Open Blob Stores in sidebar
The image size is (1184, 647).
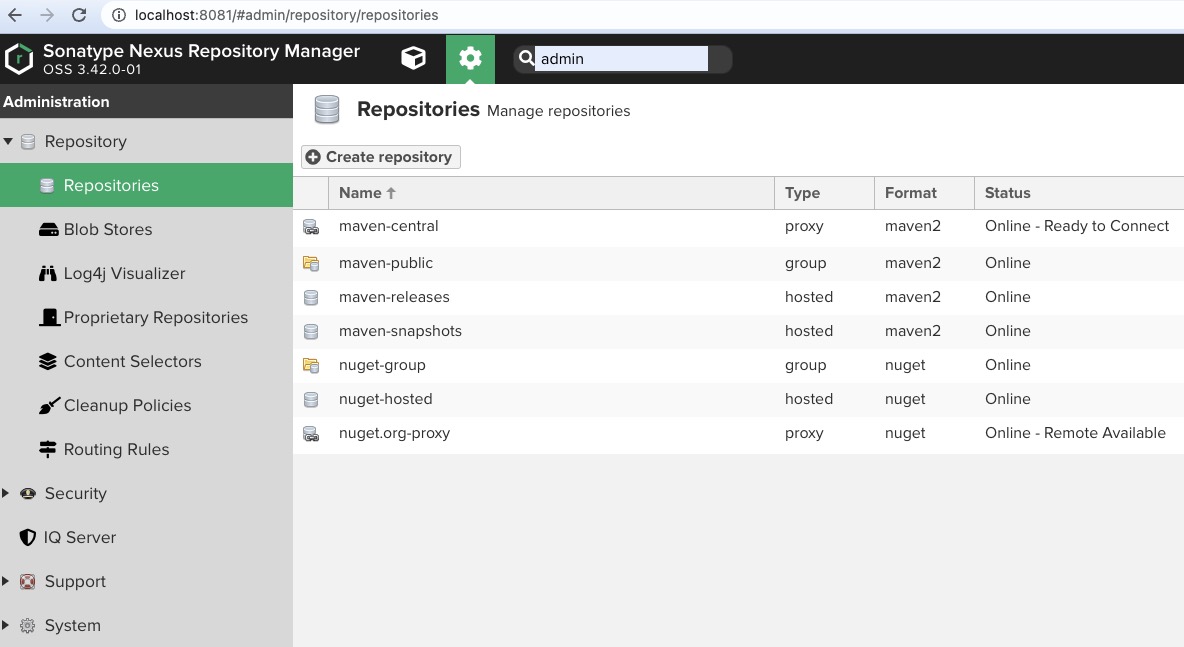tap(107, 229)
